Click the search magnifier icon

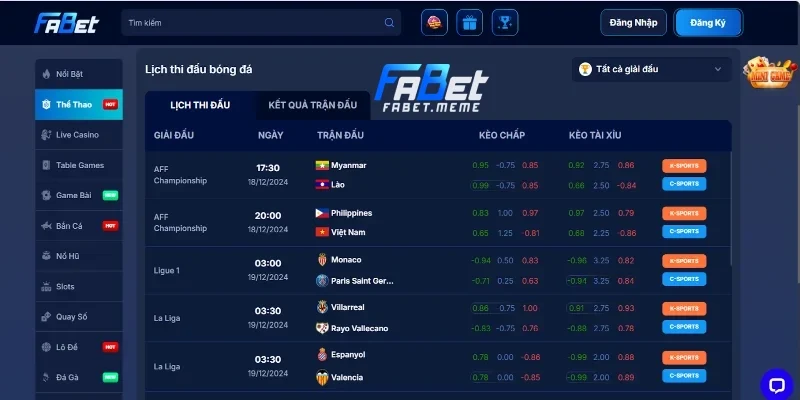(389, 23)
